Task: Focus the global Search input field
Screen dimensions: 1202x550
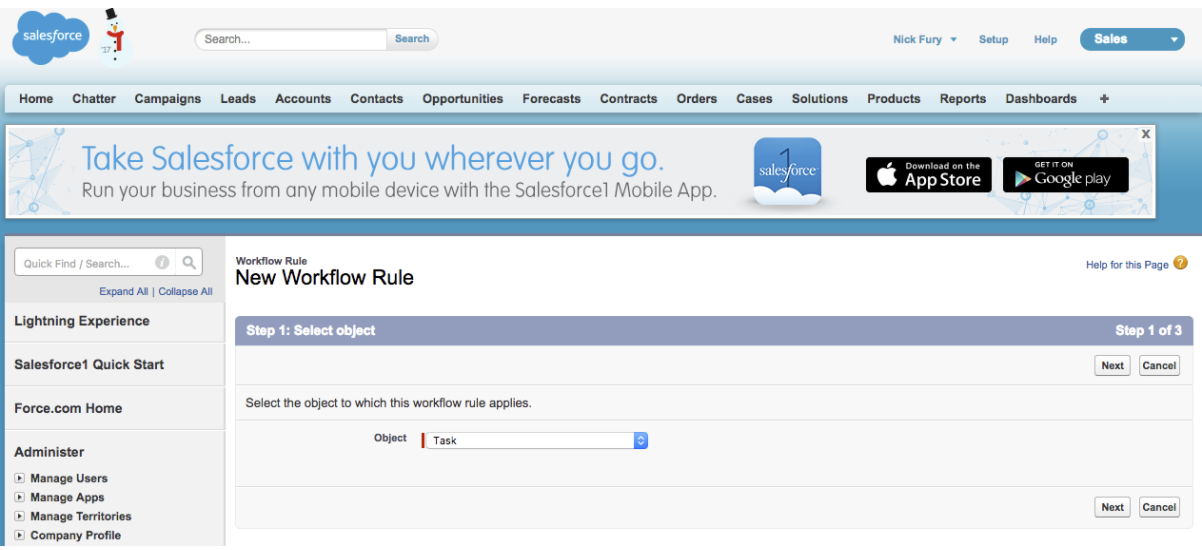Action: pos(291,39)
